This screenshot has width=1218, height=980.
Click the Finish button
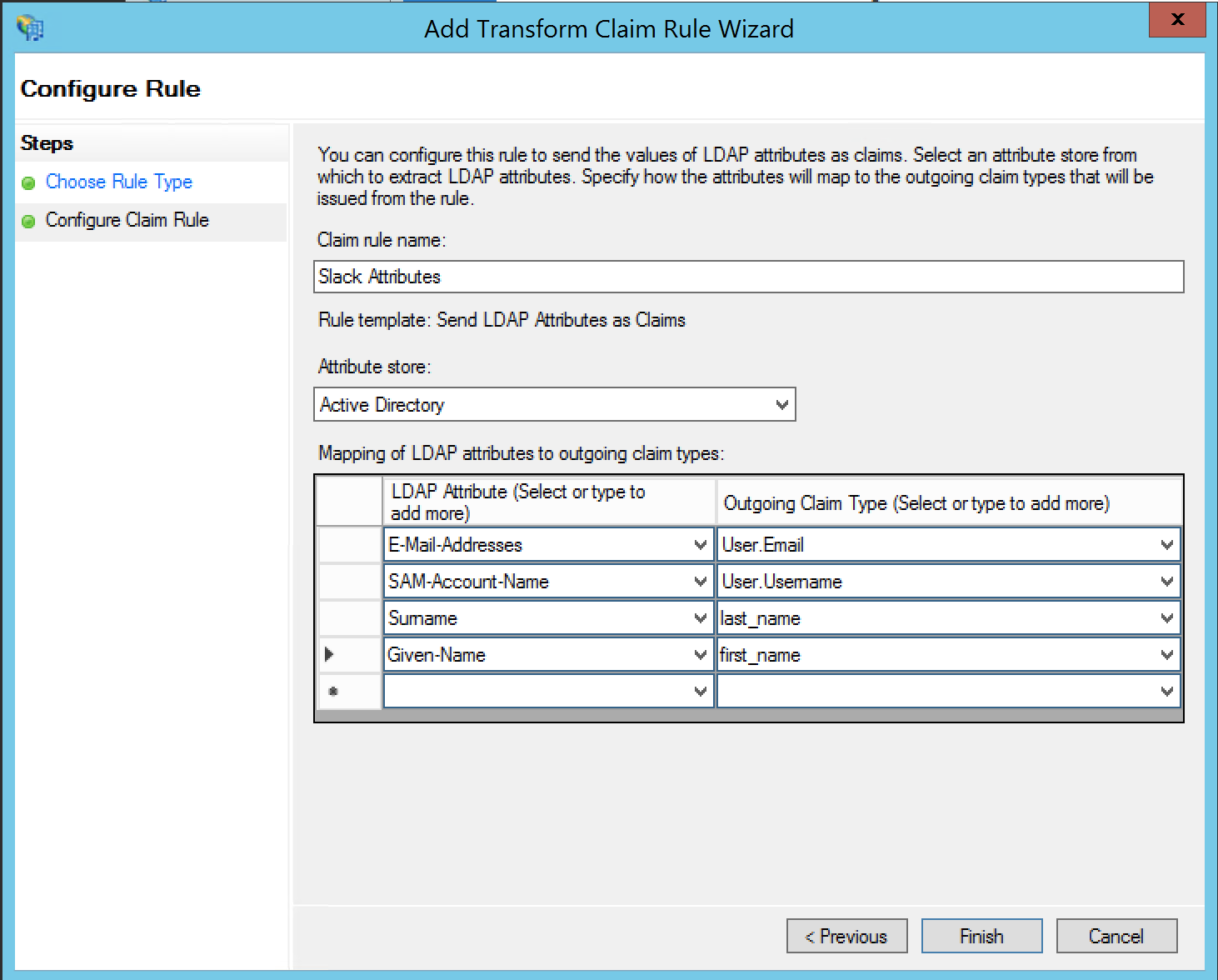[981, 936]
